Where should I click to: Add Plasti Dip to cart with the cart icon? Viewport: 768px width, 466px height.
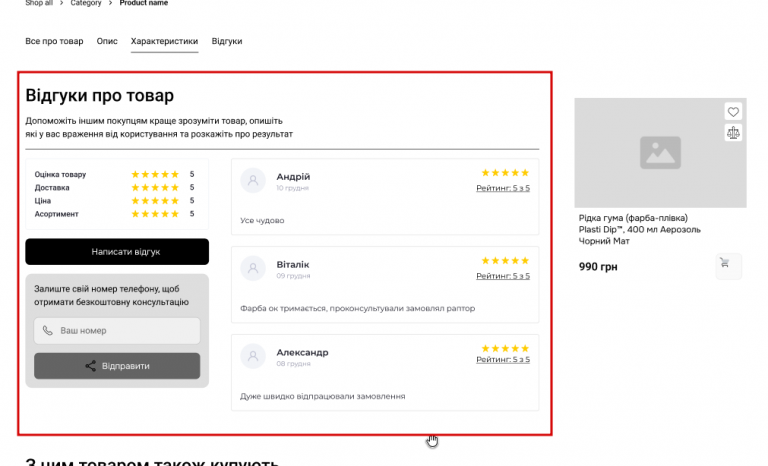pos(728,266)
